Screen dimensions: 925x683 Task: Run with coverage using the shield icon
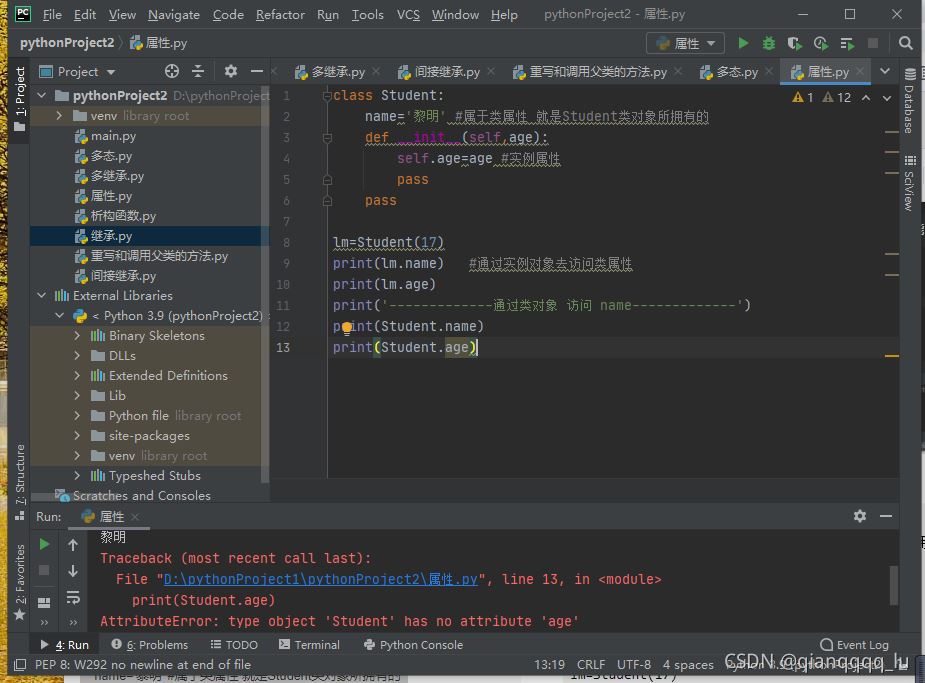tap(794, 43)
